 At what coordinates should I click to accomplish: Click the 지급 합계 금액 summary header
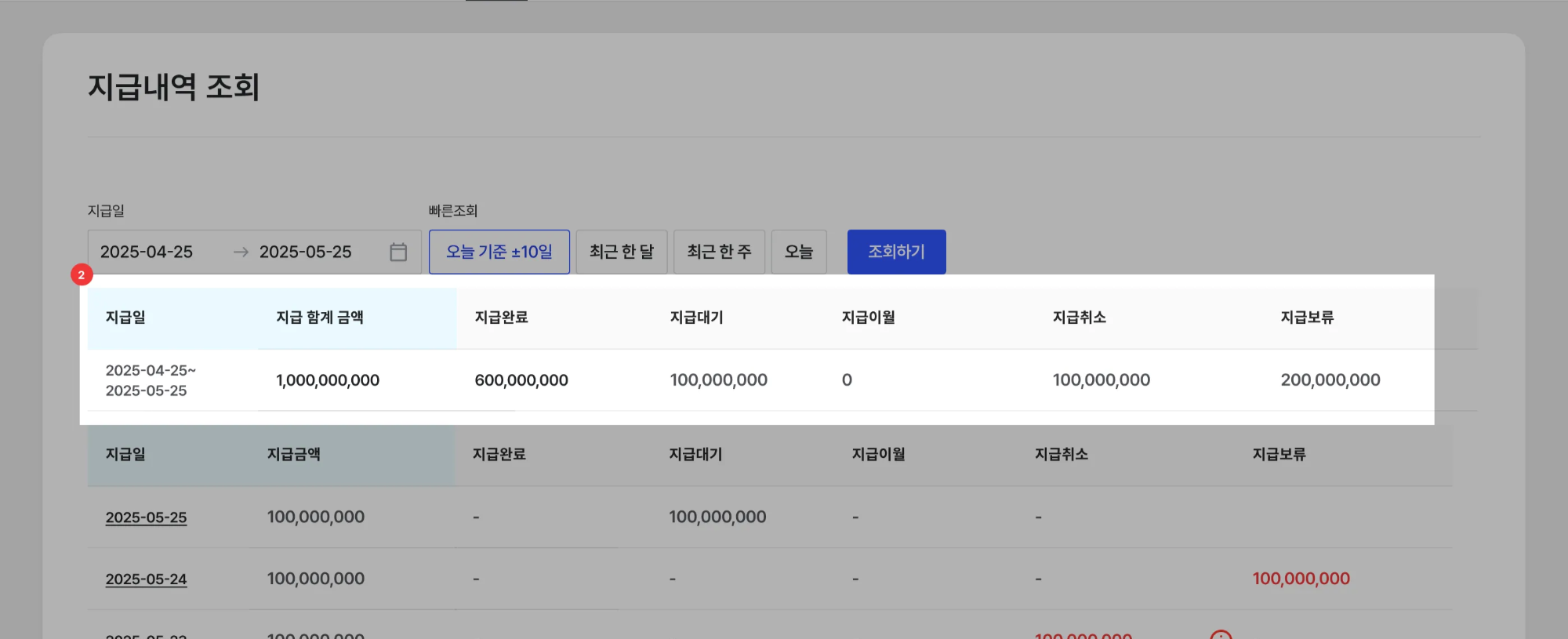coord(320,318)
